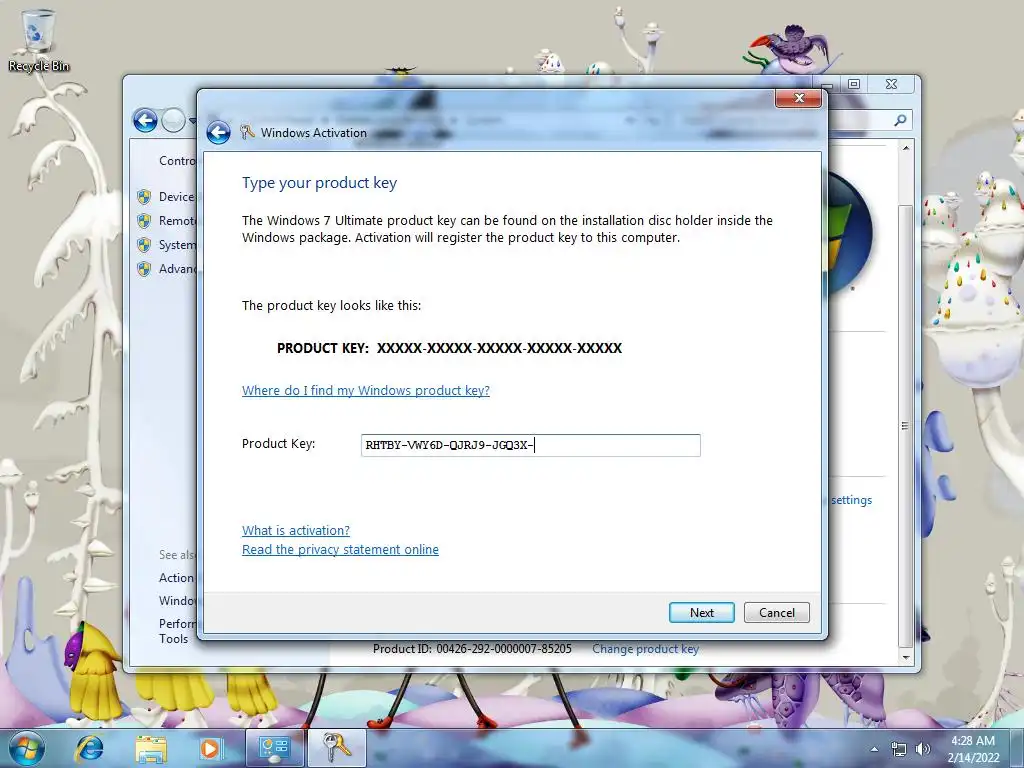Open the Recycle Bin desktop icon
Screen dimensions: 1024x768
click(39, 39)
